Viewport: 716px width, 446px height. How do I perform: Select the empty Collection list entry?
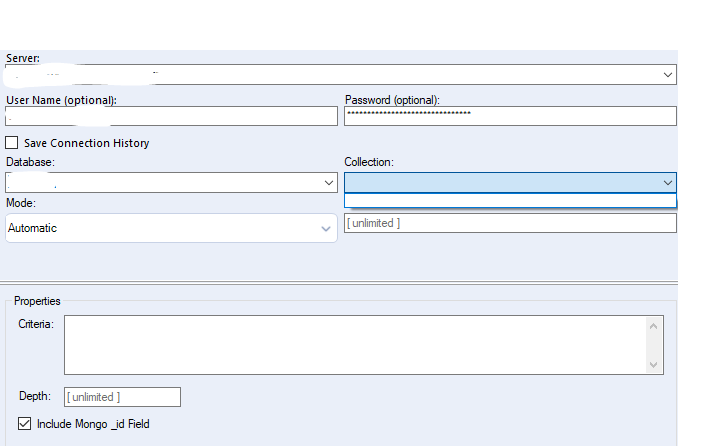(510, 200)
